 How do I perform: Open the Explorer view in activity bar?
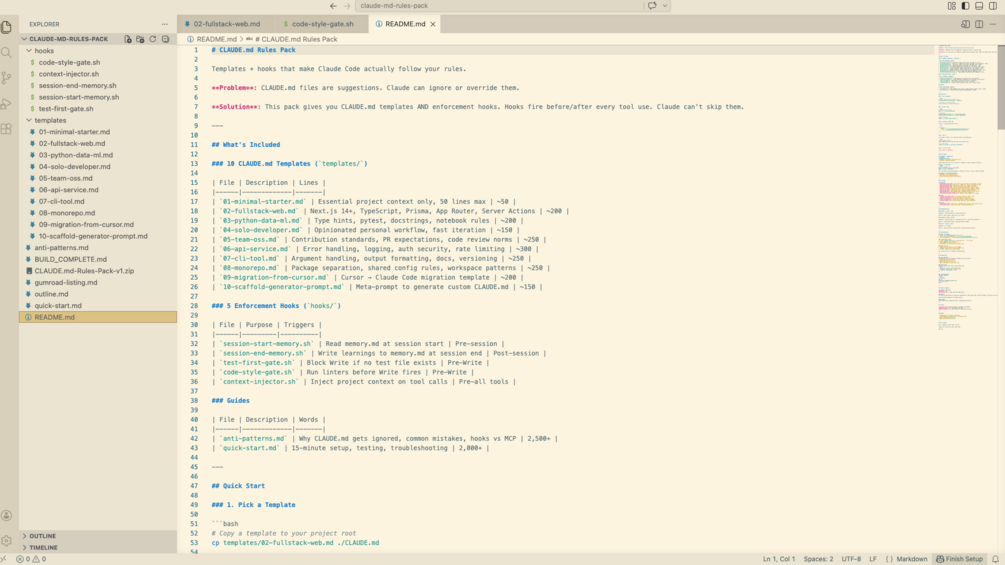pyautogui.click(x=6, y=27)
